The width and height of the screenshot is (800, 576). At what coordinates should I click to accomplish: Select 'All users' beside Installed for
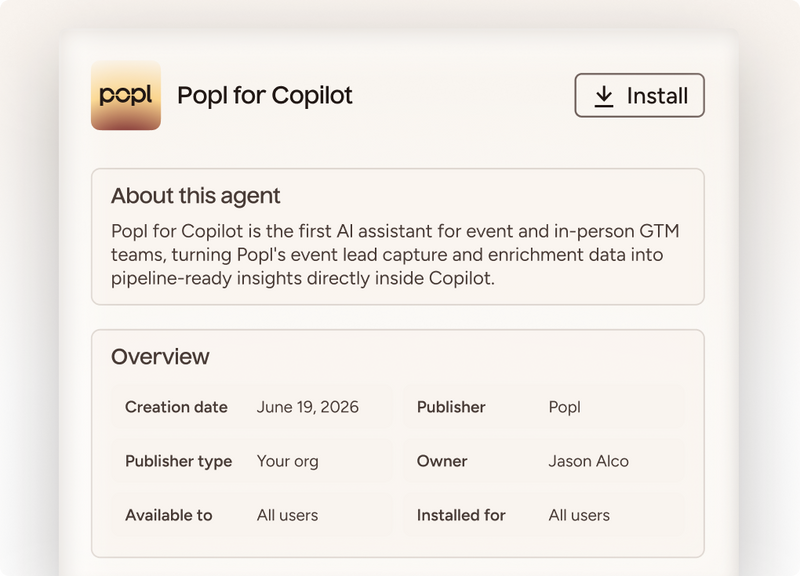(579, 515)
